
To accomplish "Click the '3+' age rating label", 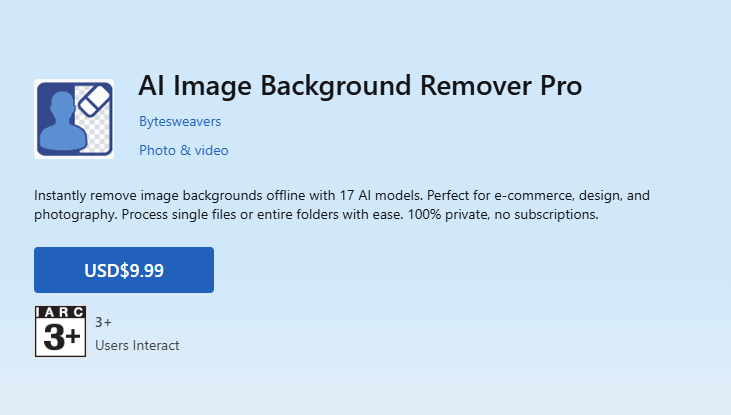I will (103, 322).
